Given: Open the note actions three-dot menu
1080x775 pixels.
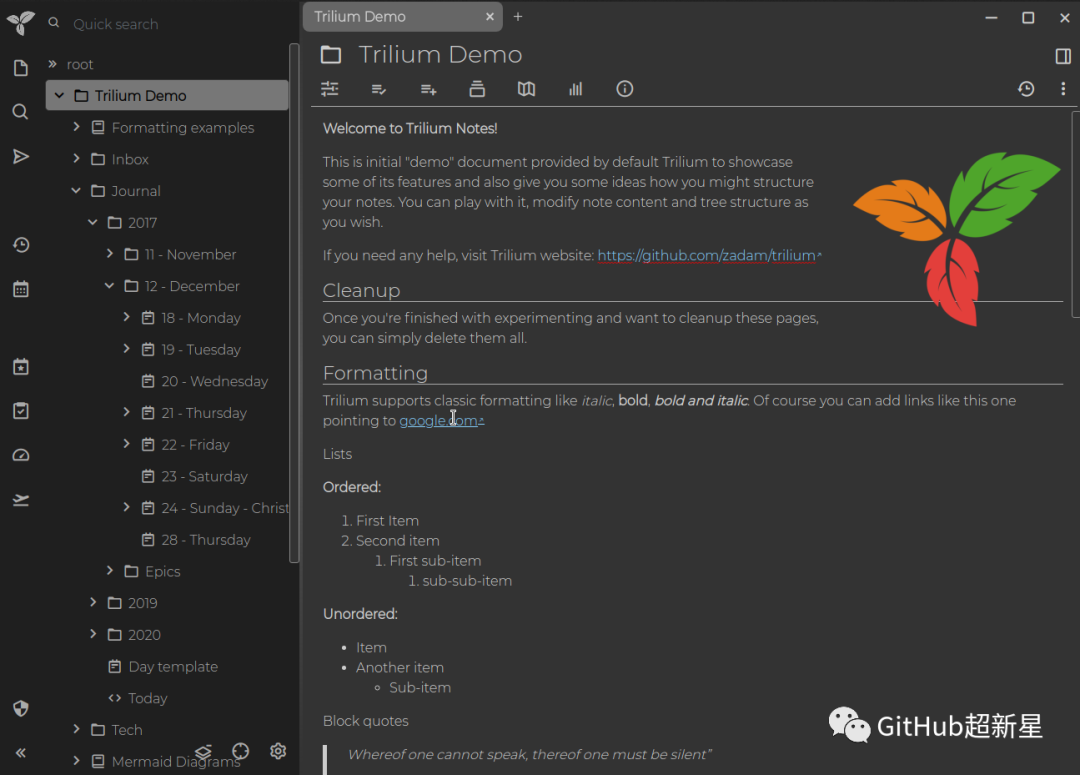Looking at the screenshot, I should tap(1063, 89).
